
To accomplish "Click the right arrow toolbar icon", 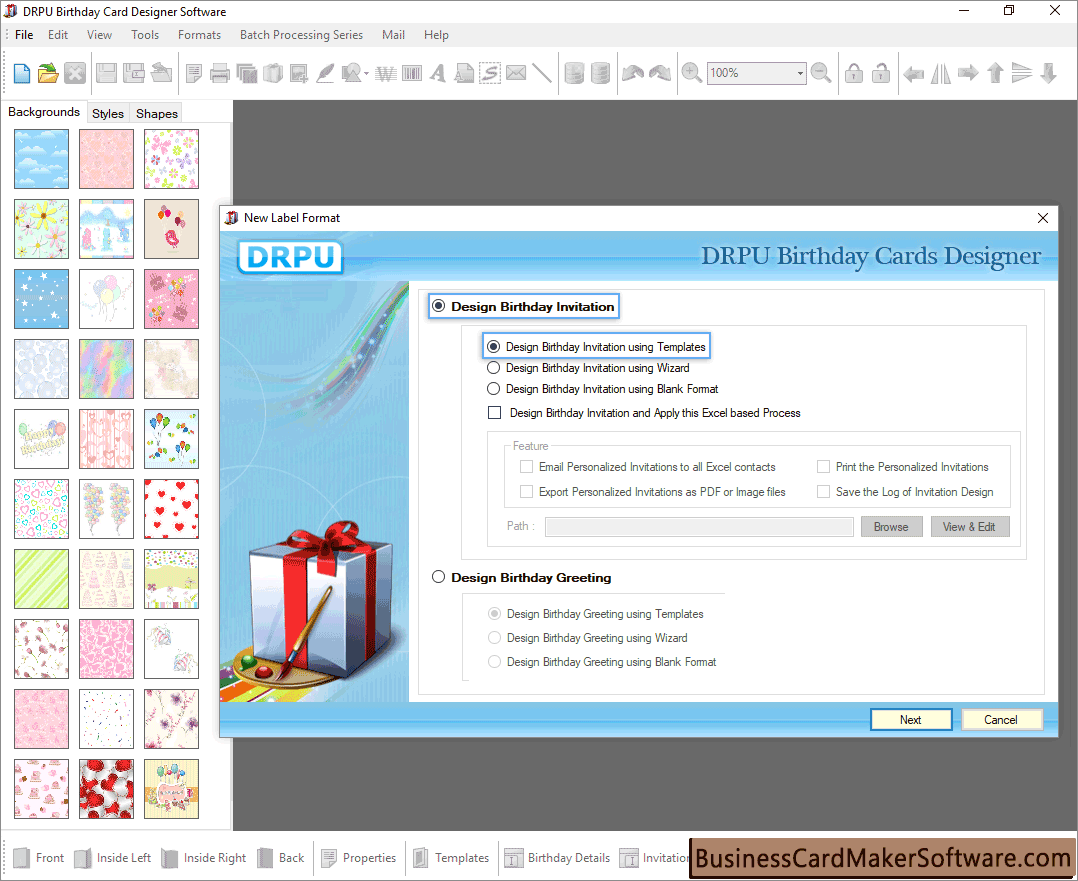I will point(968,73).
